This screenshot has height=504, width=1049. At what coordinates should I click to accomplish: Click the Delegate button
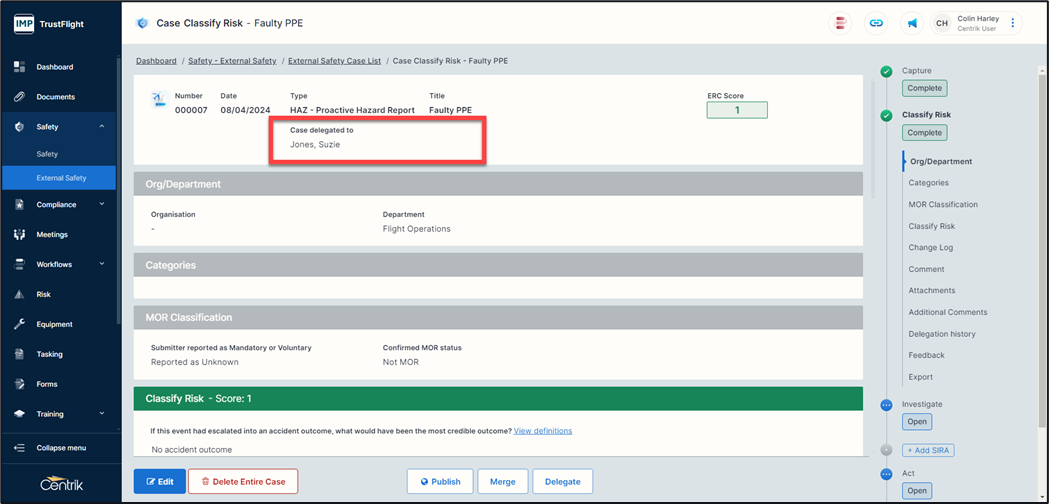tap(562, 481)
